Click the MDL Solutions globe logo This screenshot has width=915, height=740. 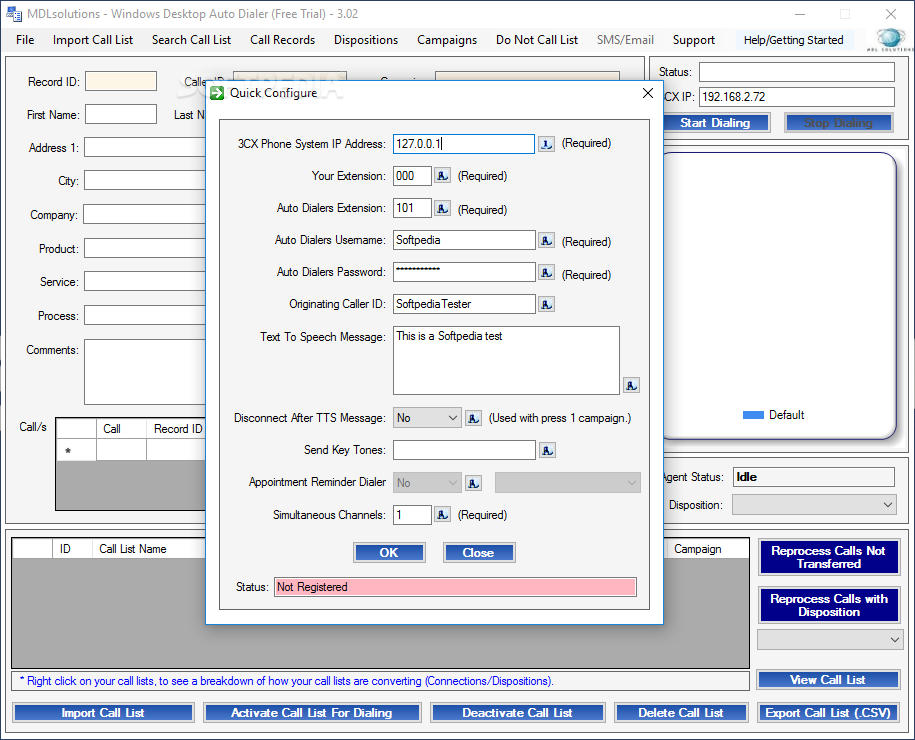pyautogui.click(x=889, y=39)
